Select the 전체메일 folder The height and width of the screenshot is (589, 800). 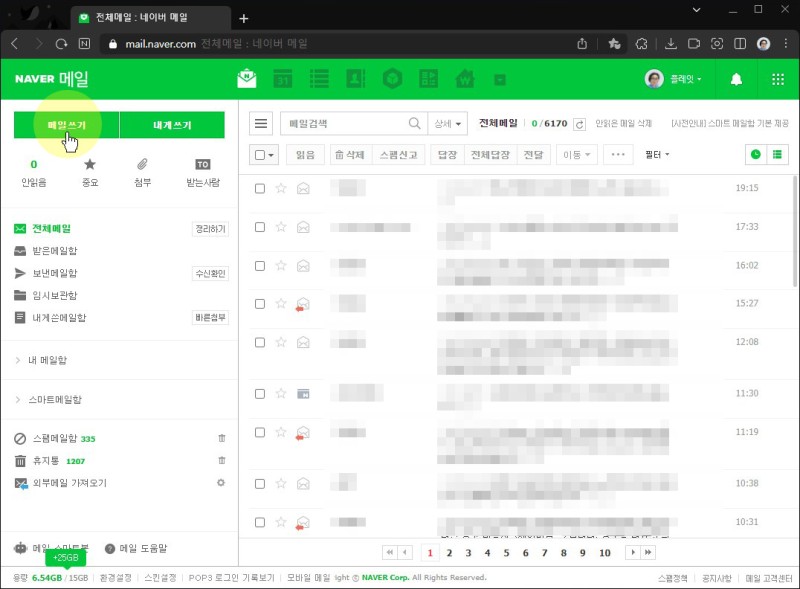click(52, 229)
